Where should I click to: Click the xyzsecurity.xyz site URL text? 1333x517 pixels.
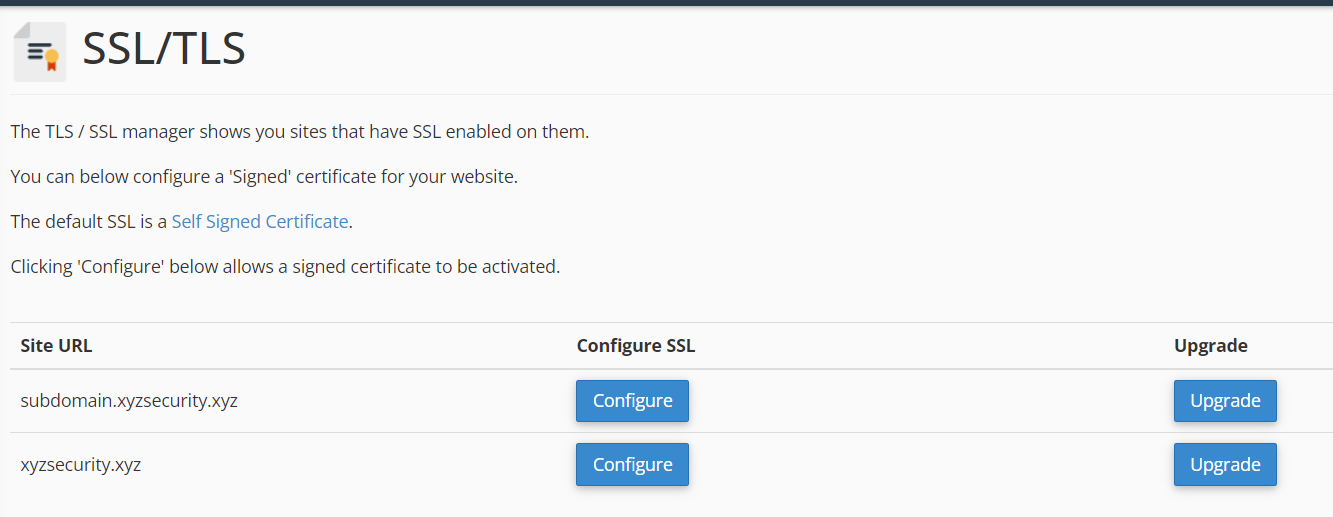(x=81, y=465)
